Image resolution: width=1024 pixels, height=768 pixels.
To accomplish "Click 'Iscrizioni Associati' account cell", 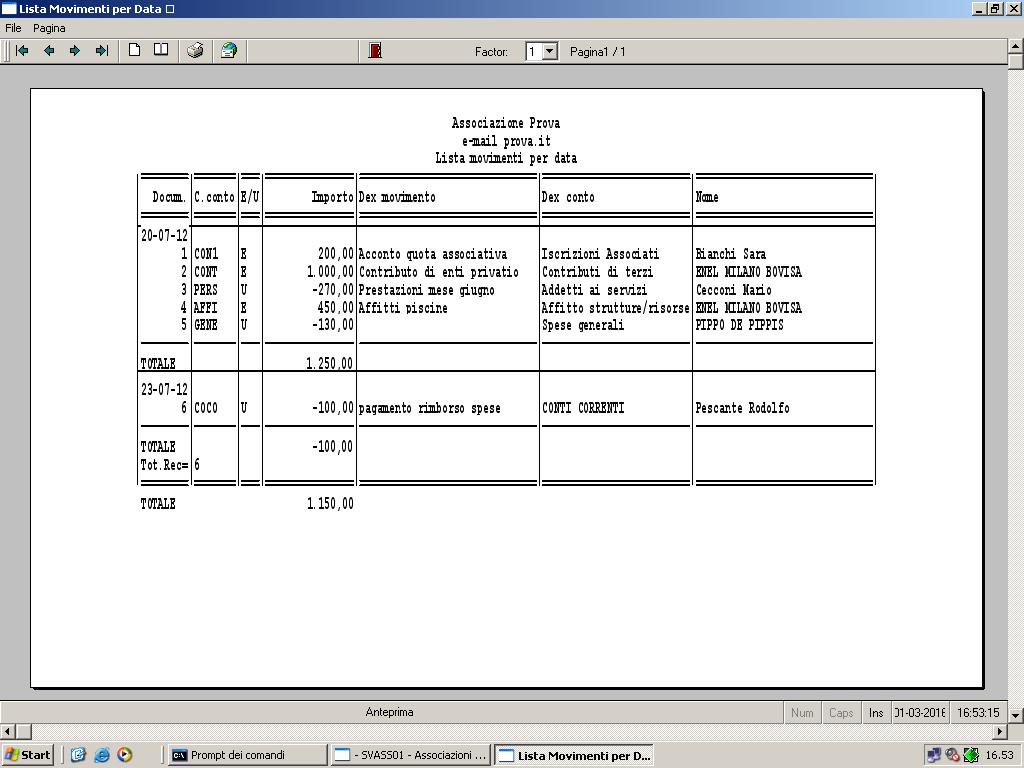I will [600, 253].
